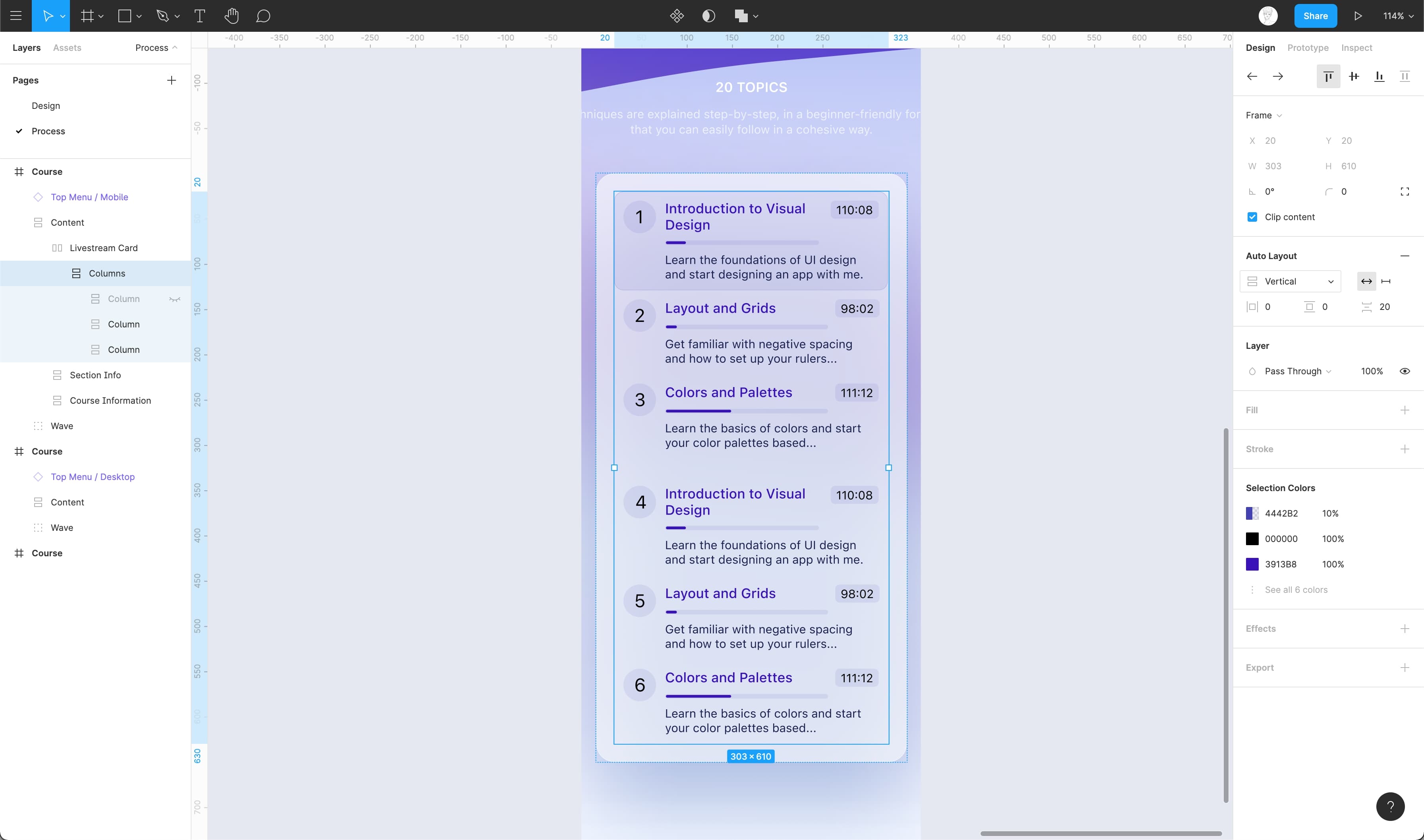
Task: Open the Pass Through blend mode dropdown
Action: point(1297,371)
